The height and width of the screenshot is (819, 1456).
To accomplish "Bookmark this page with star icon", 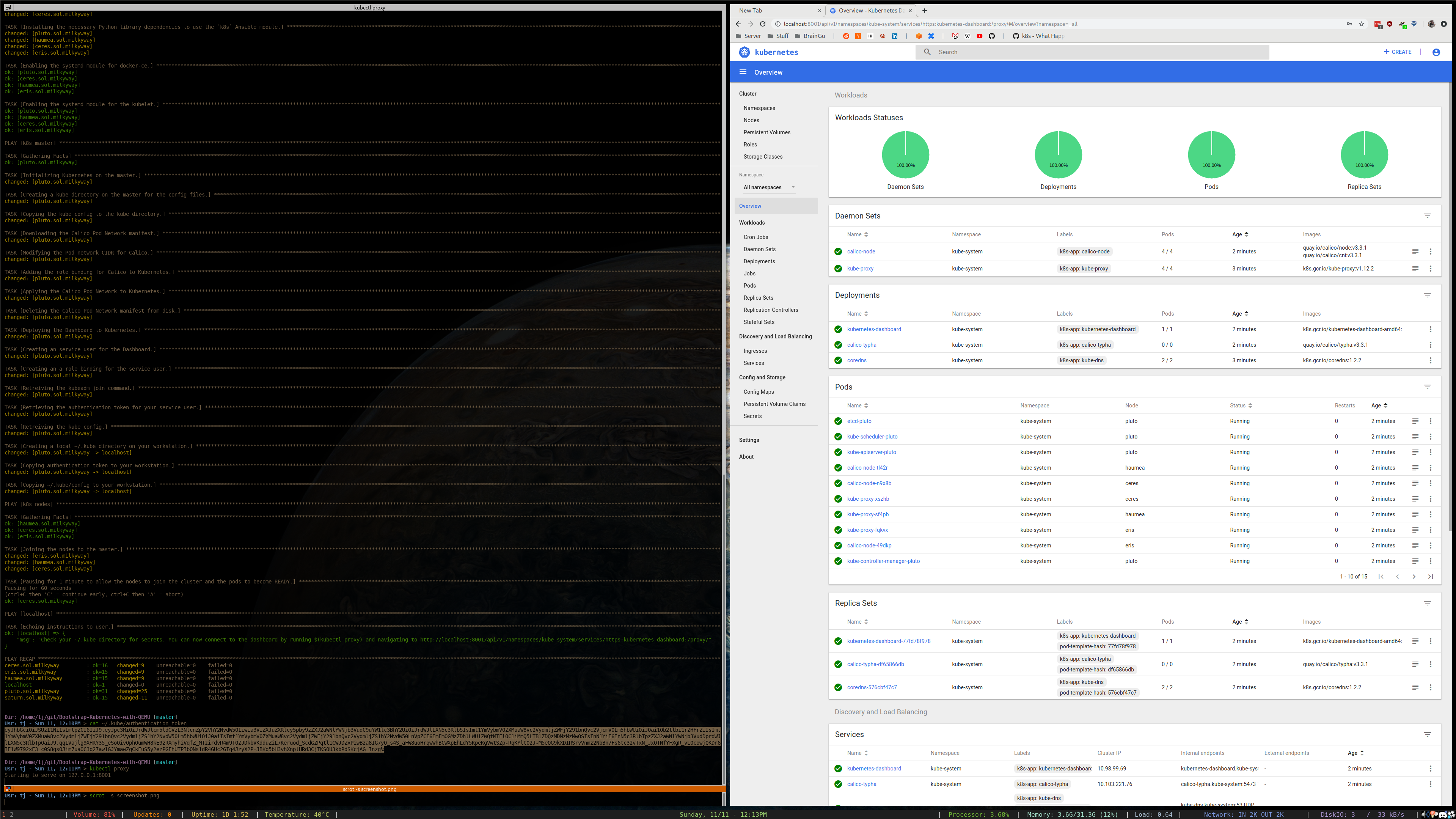I will 1362,24.
